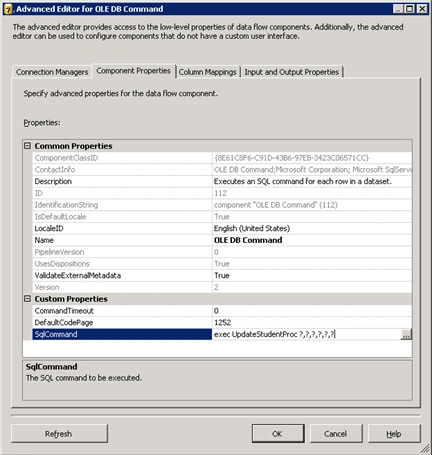Viewport: 432px width, 455px height.
Task: Collapse the Common Properties section
Action: pyautogui.click(x=28, y=146)
